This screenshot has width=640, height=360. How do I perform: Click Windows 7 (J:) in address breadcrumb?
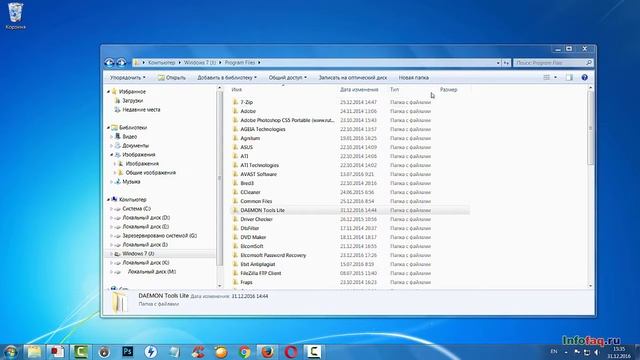coord(200,63)
